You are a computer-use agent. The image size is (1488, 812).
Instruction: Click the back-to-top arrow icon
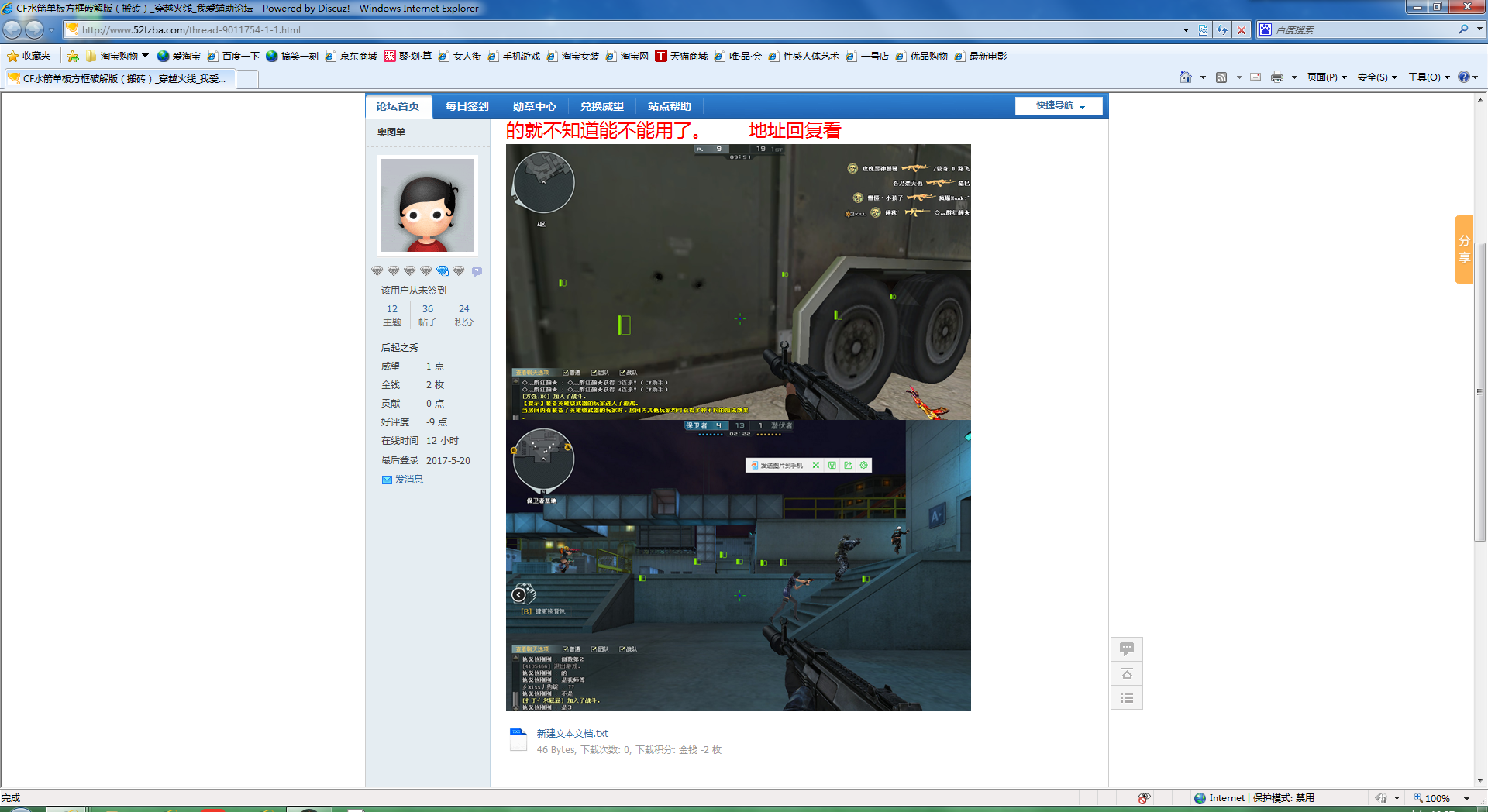pyautogui.click(x=1127, y=673)
